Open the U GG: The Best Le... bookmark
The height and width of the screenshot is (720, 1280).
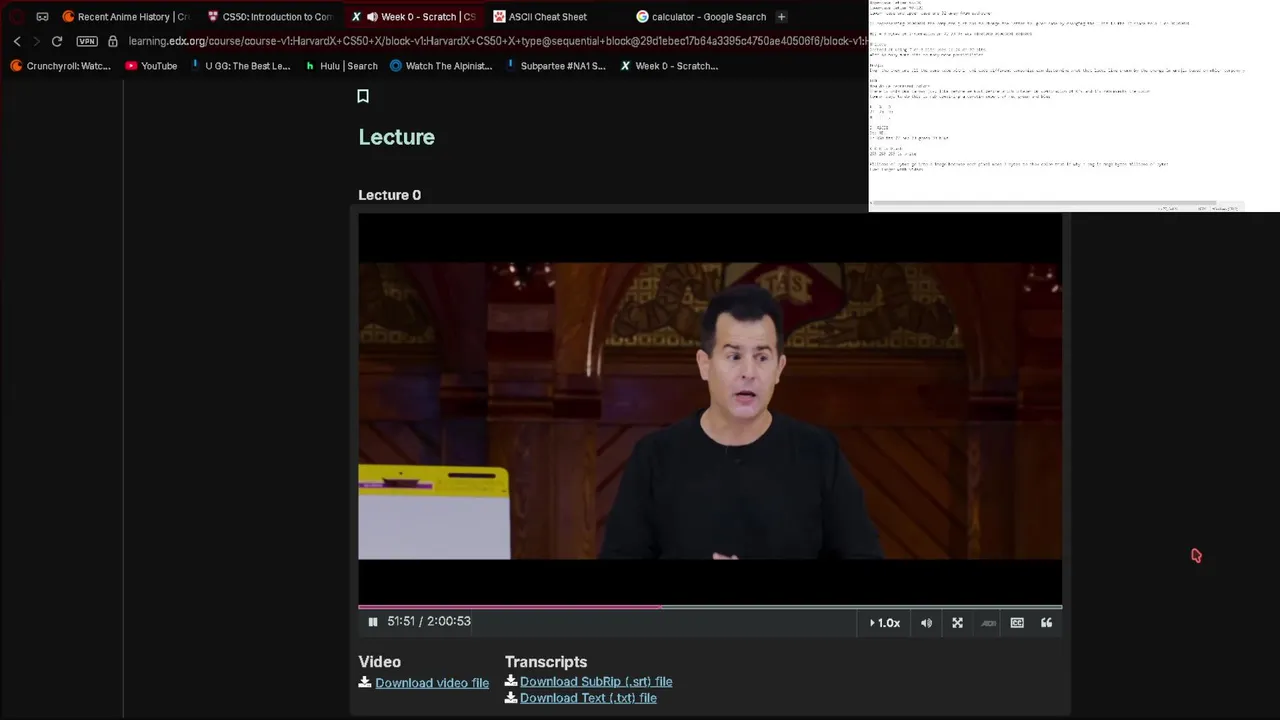[x=240, y=66]
